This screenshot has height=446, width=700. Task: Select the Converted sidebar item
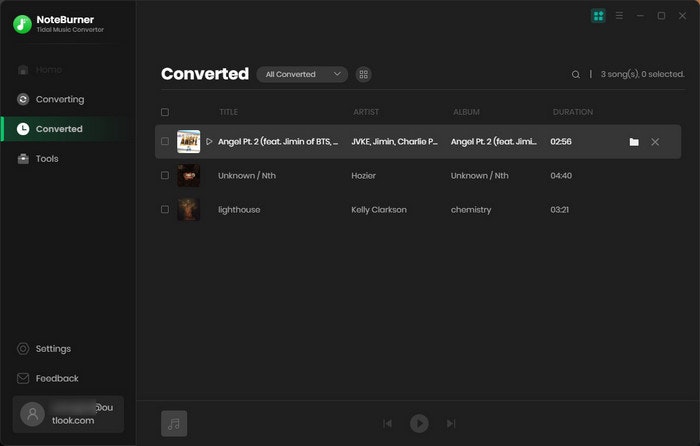[68, 129]
